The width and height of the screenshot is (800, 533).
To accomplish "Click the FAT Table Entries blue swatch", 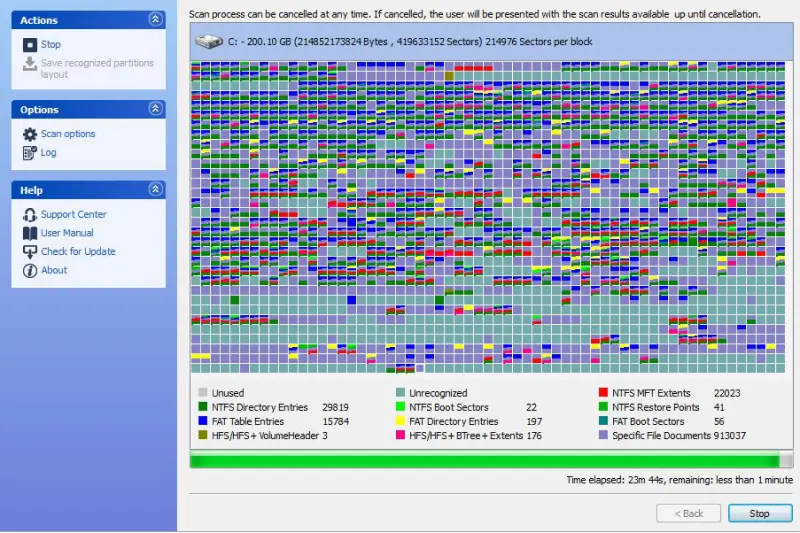I will [203, 421].
